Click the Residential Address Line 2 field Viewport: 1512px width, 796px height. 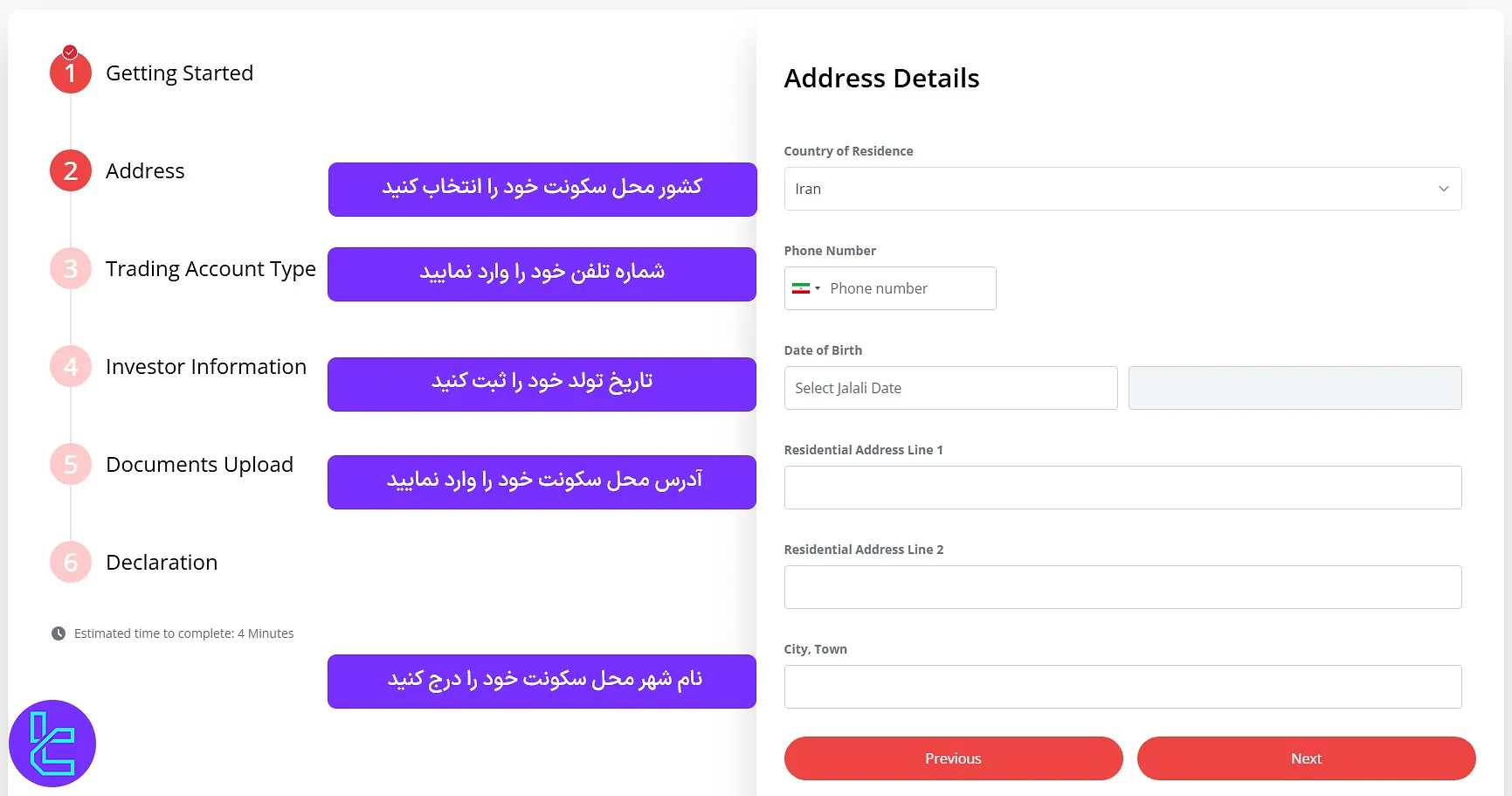tap(1122, 586)
